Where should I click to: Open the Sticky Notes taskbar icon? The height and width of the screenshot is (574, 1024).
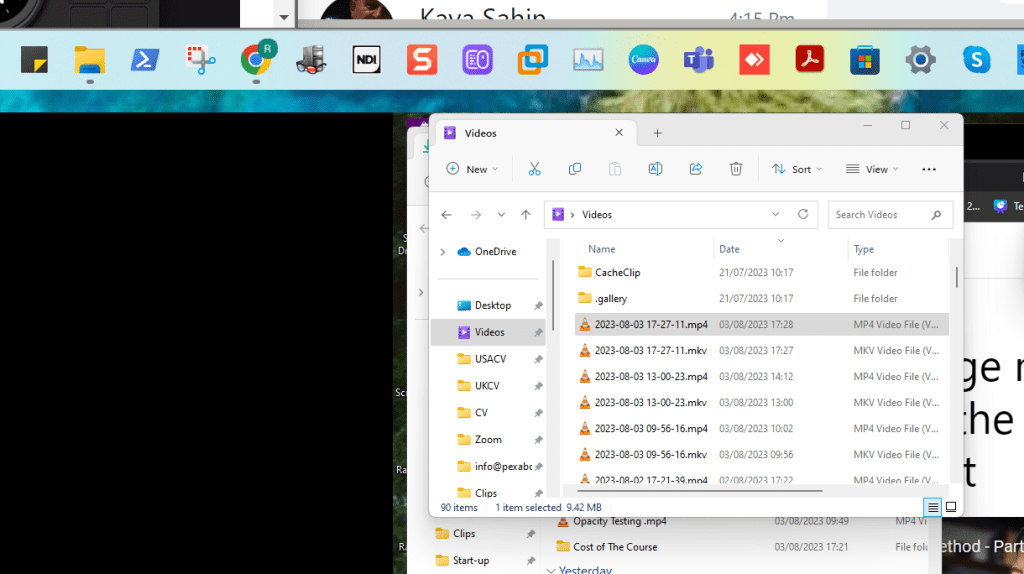pyautogui.click(x=34, y=60)
